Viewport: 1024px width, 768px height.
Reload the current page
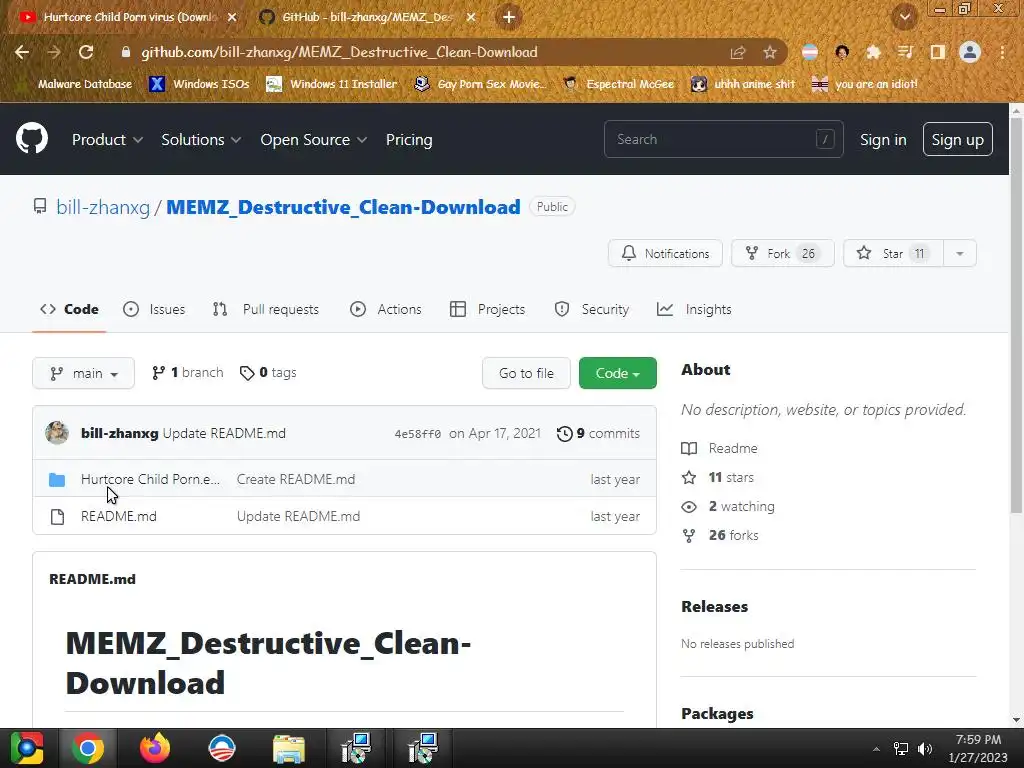(86, 52)
